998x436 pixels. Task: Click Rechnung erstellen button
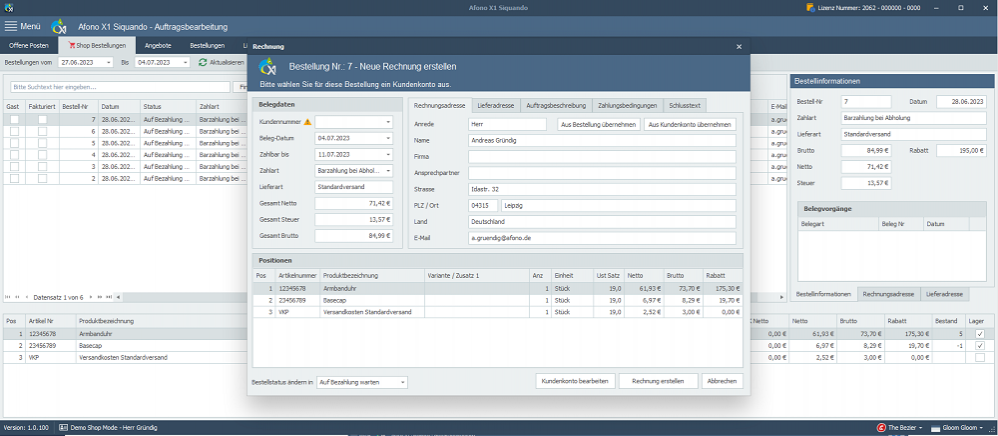click(x=658, y=381)
